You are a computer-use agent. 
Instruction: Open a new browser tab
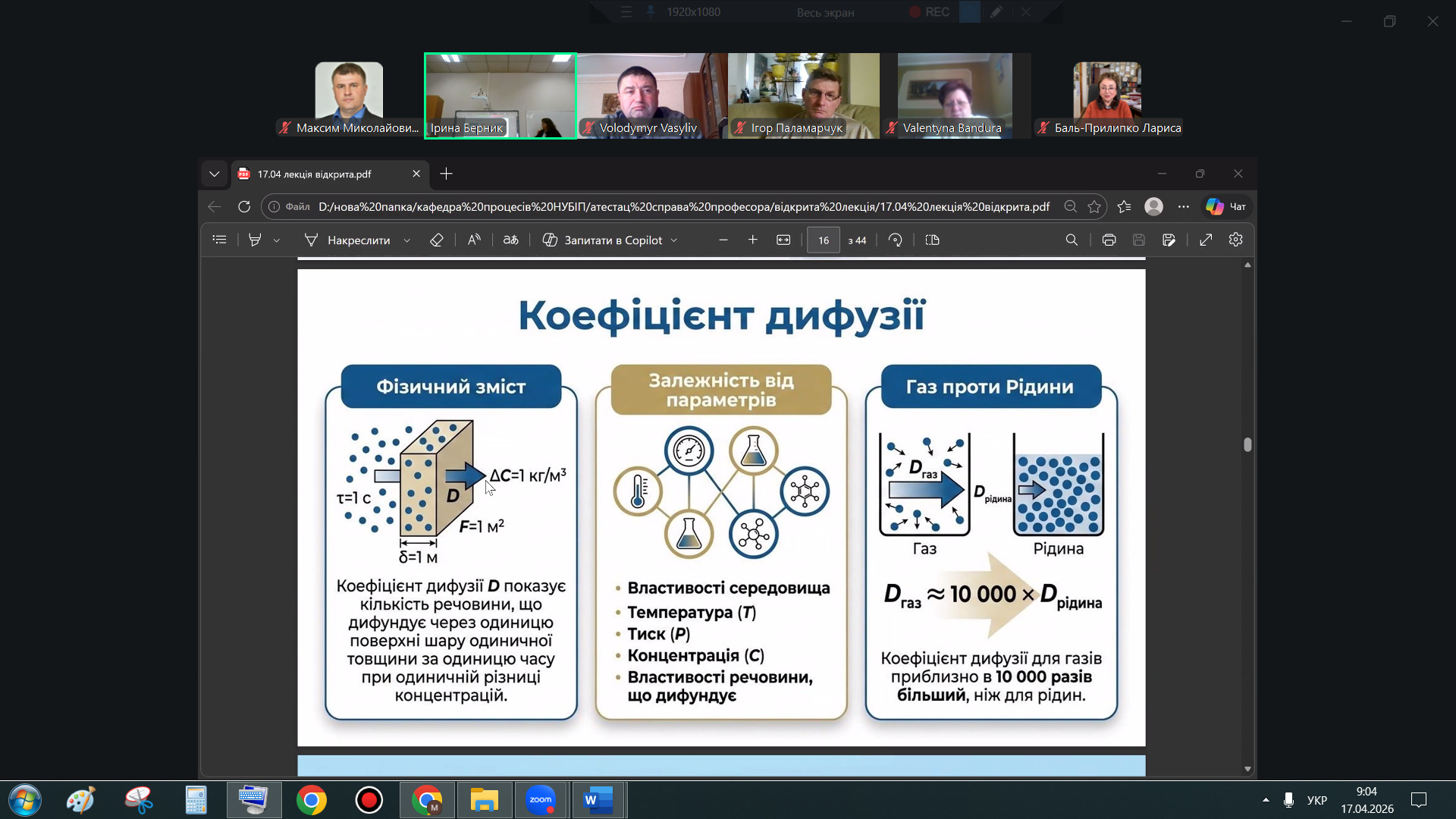click(447, 174)
